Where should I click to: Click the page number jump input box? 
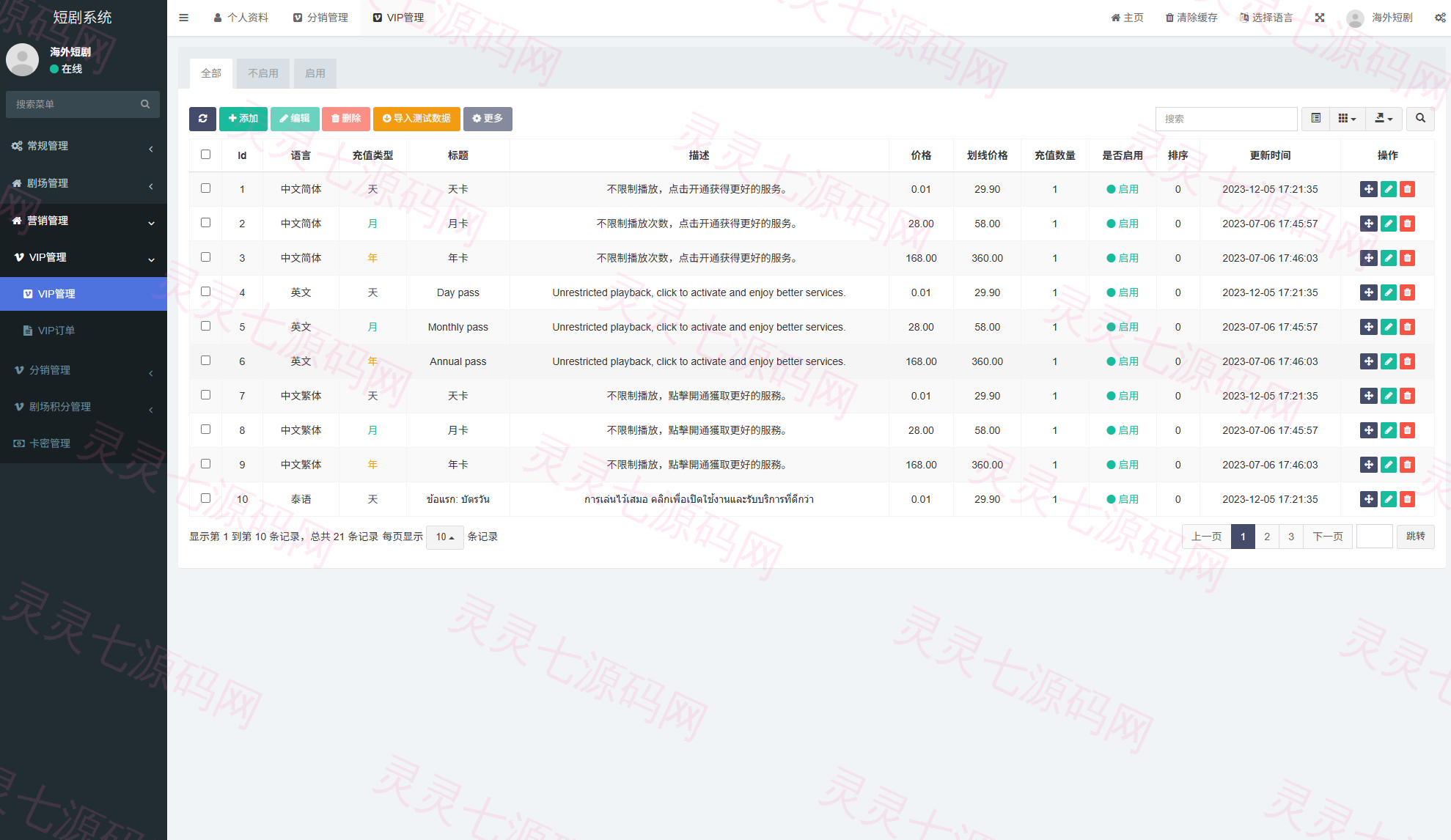[1375, 537]
